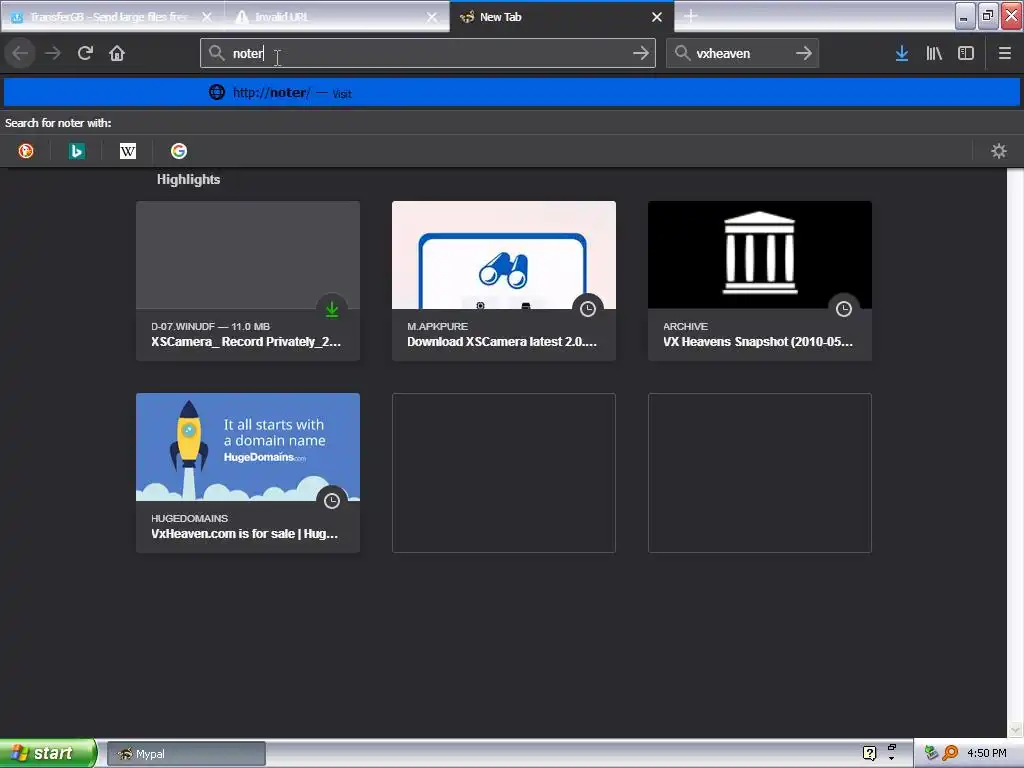
Task: Open the home page via house icon
Action: coord(117,53)
